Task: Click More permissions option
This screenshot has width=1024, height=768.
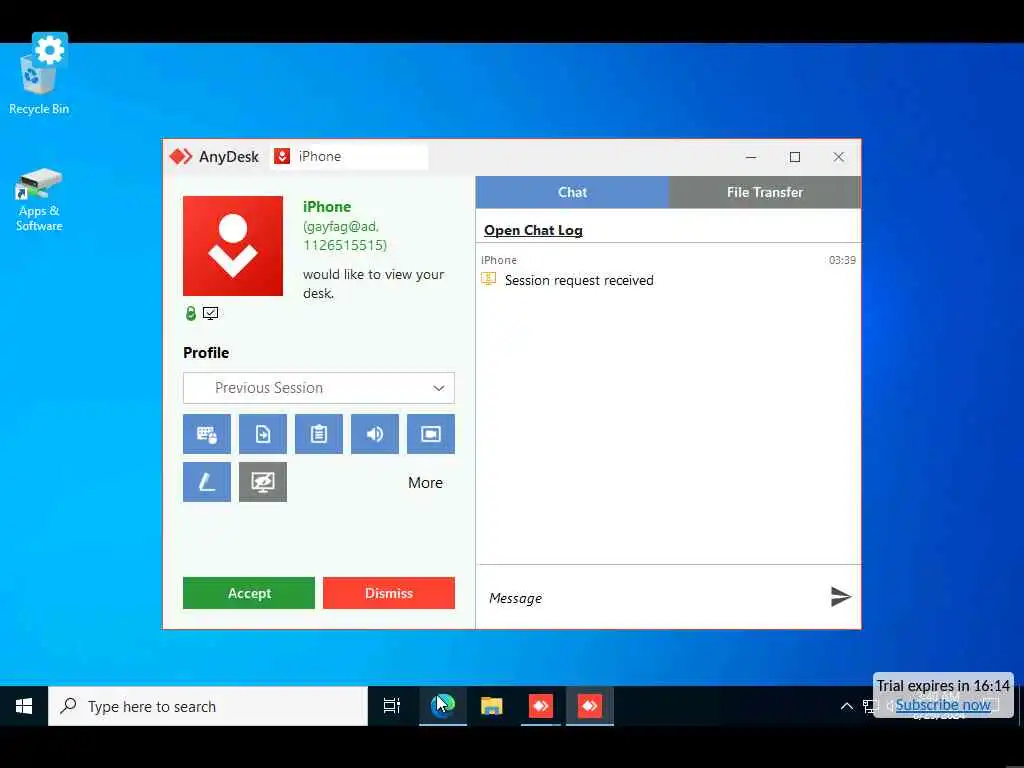Action: (425, 483)
